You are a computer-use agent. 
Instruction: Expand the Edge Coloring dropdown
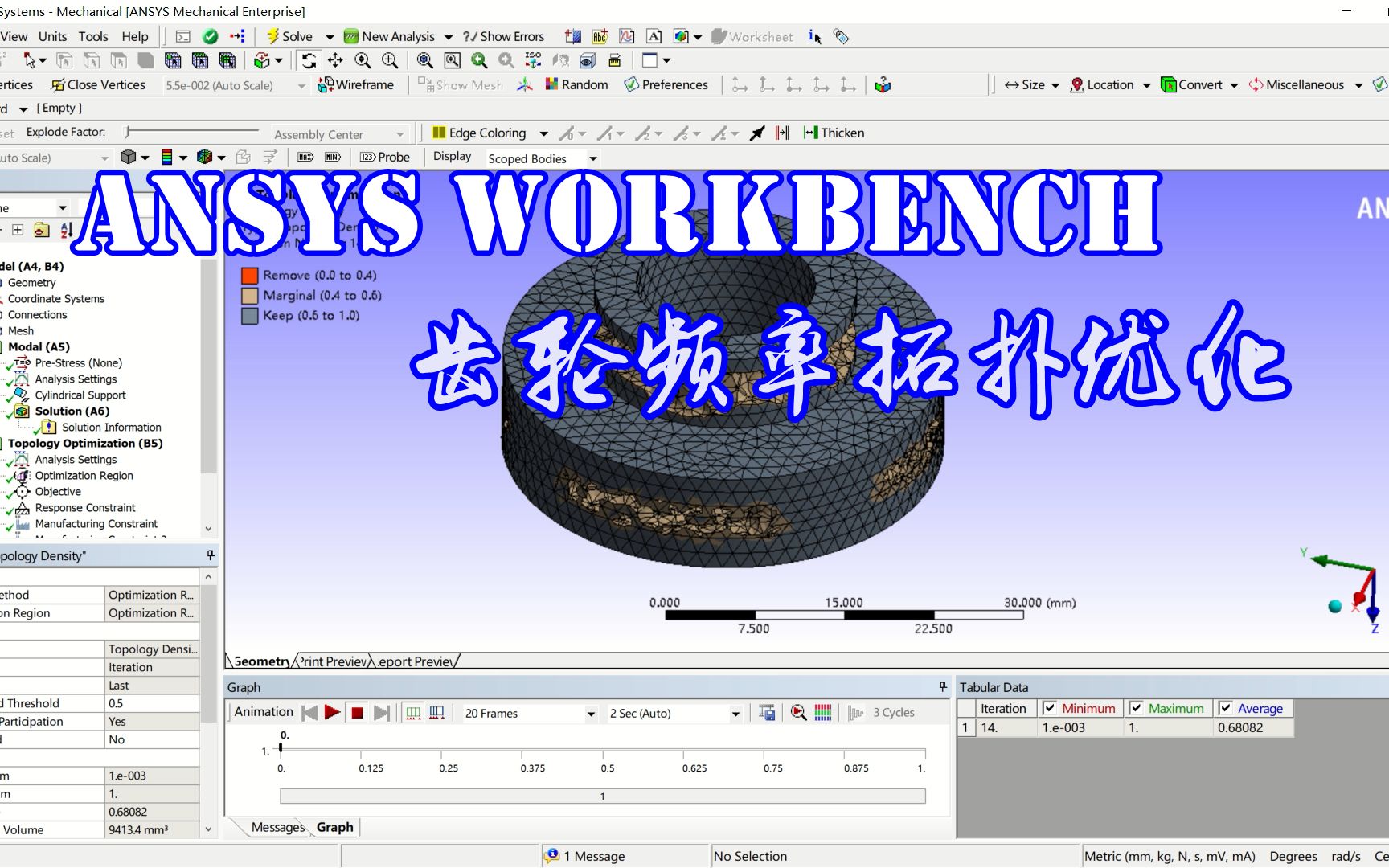click(544, 133)
